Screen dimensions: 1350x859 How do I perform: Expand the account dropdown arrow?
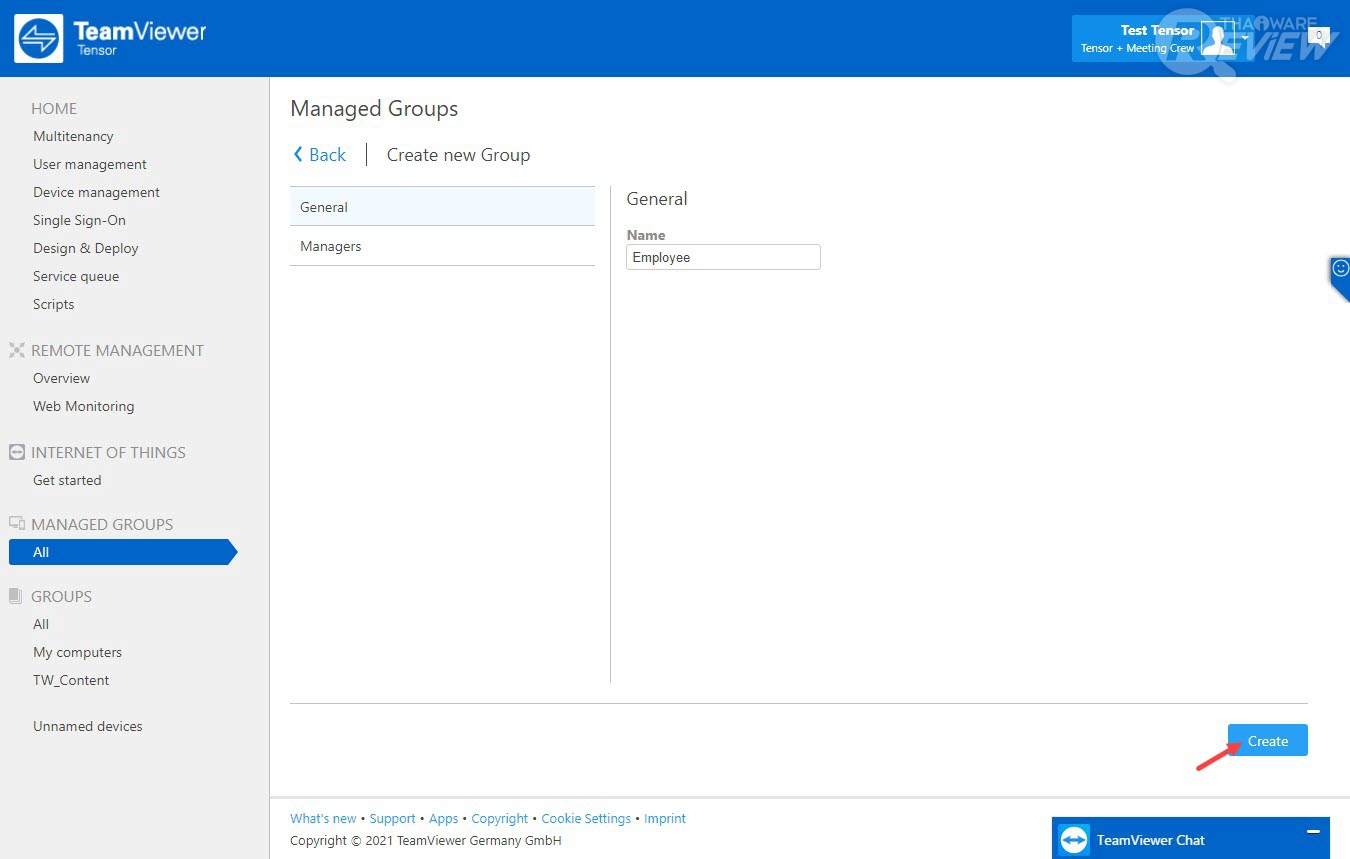coord(1245,39)
